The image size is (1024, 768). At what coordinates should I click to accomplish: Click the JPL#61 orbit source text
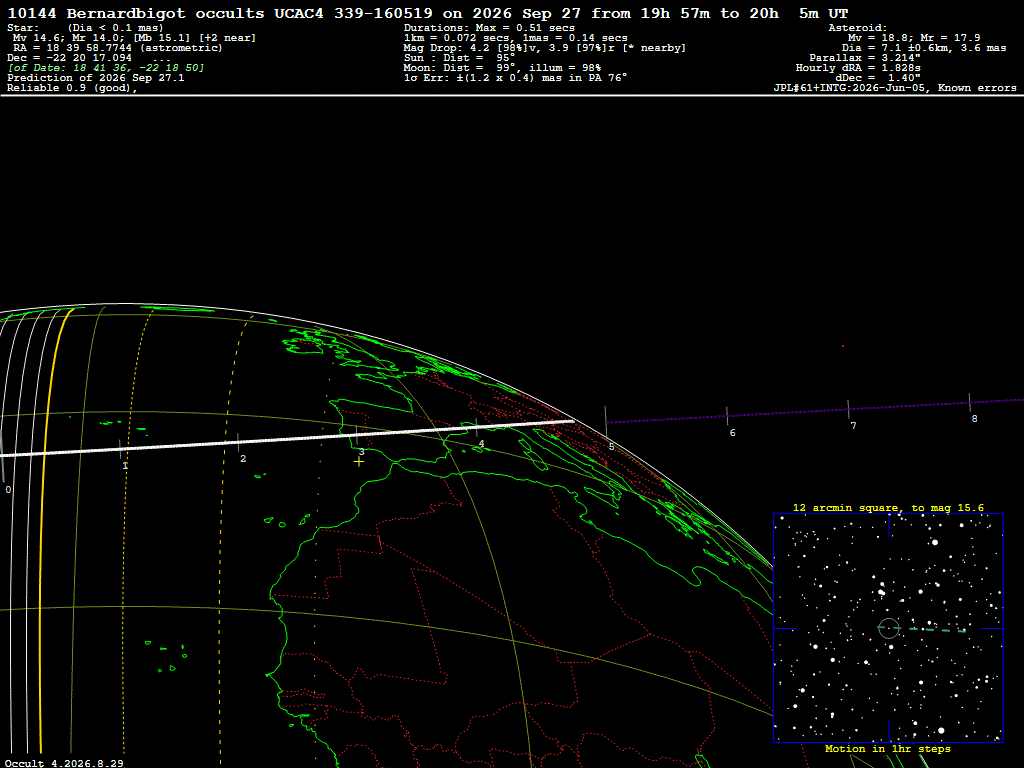pyautogui.click(x=895, y=88)
